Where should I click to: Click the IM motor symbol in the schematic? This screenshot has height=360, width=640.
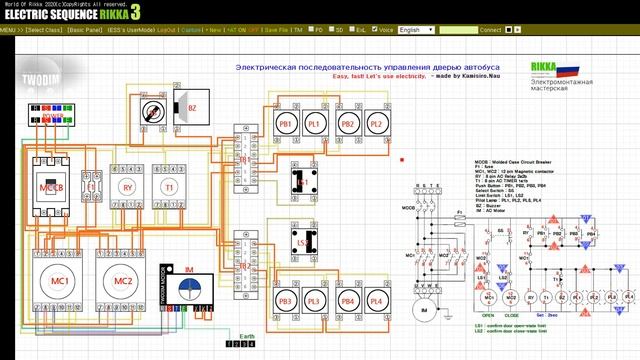tap(424, 310)
